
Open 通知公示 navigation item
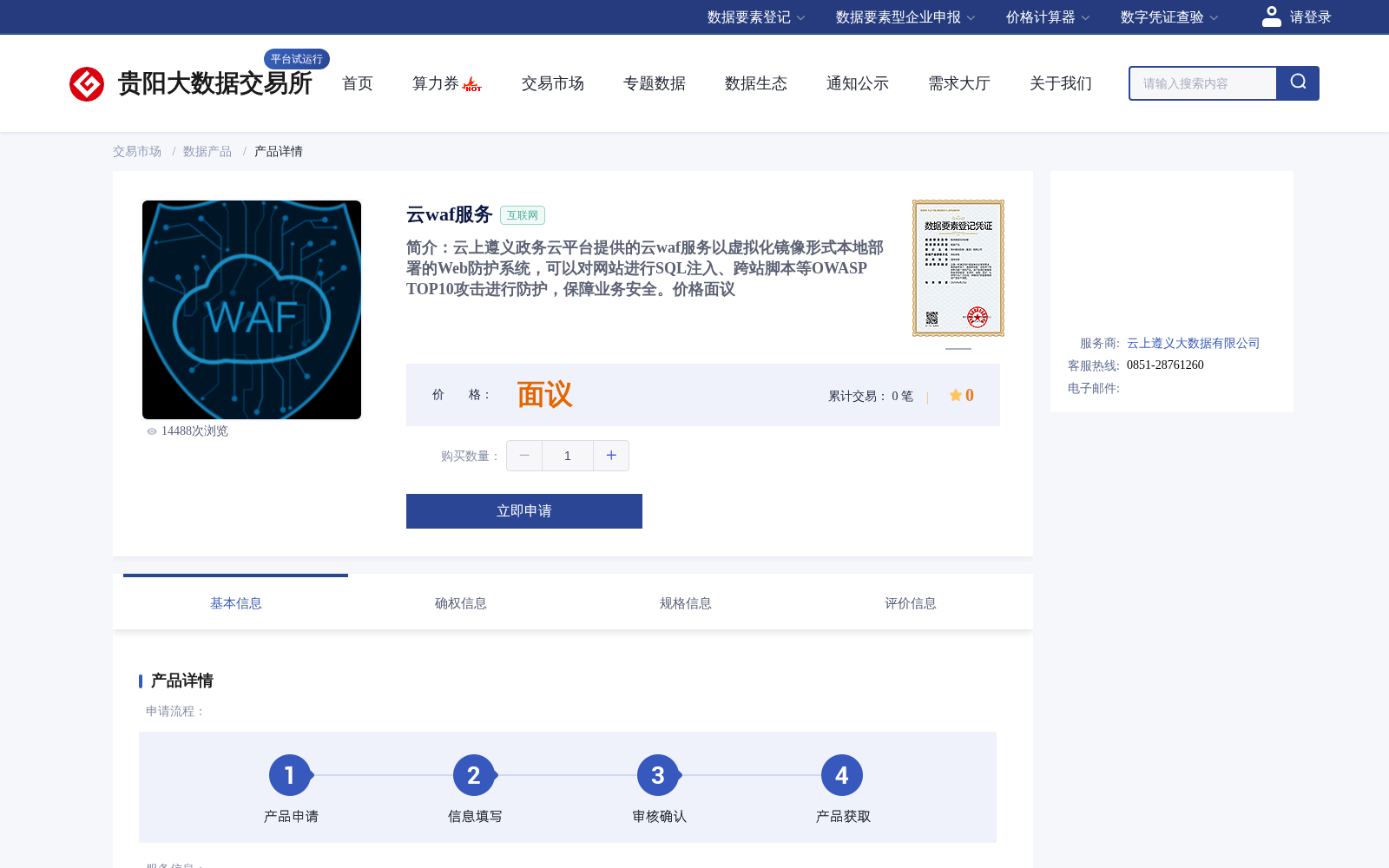tap(858, 83)
